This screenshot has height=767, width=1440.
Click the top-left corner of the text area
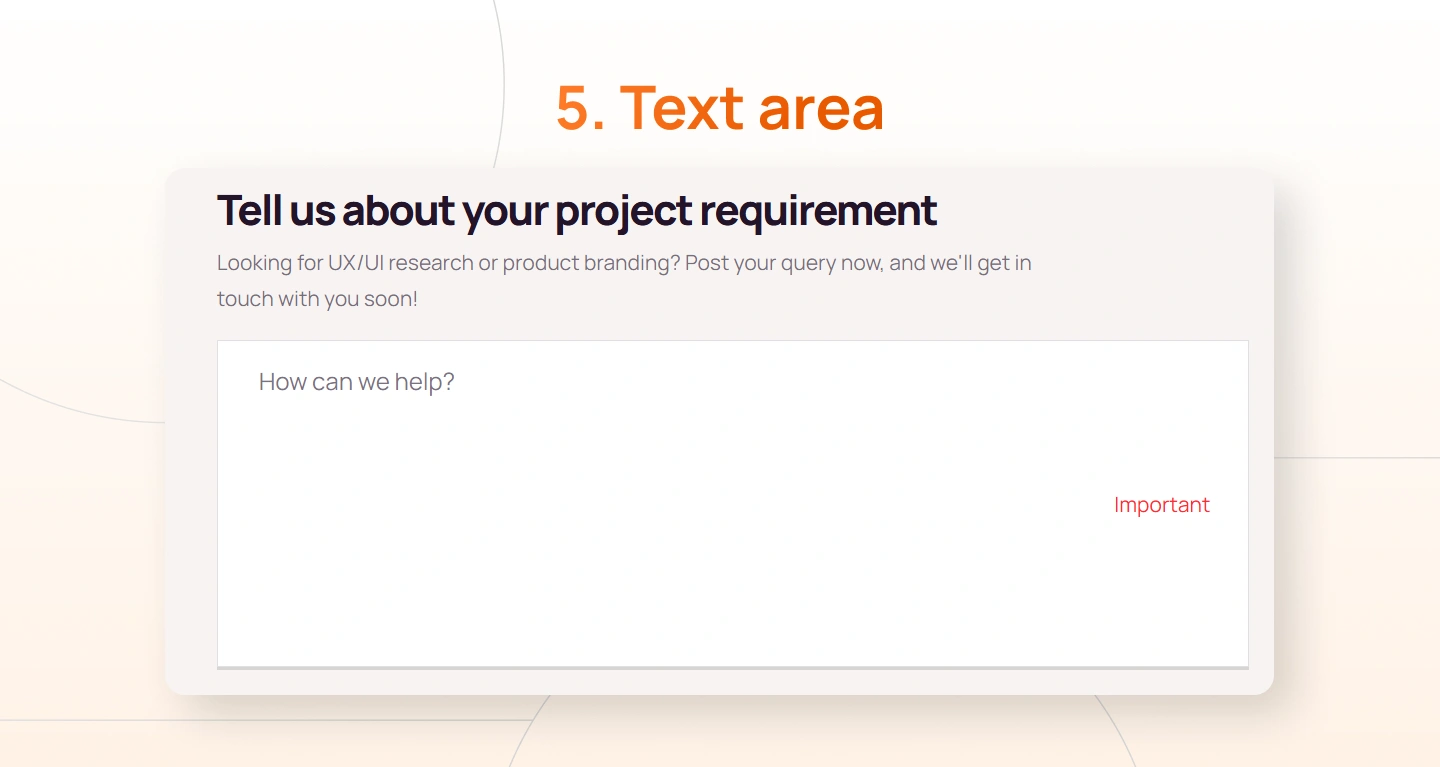(x=222, y=344)
